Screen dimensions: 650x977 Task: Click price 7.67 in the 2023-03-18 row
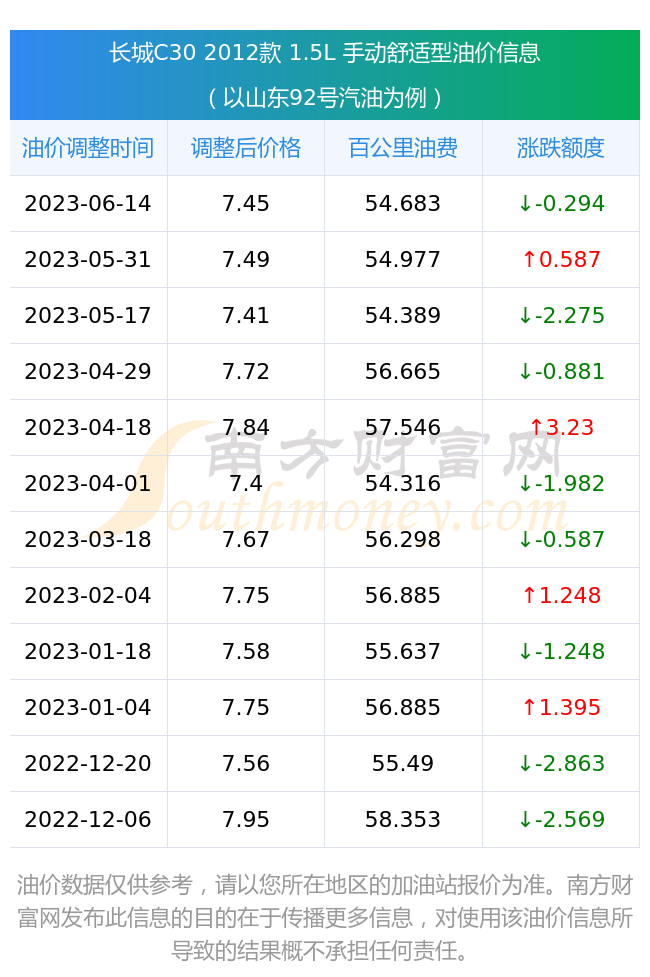click(246, 540)
